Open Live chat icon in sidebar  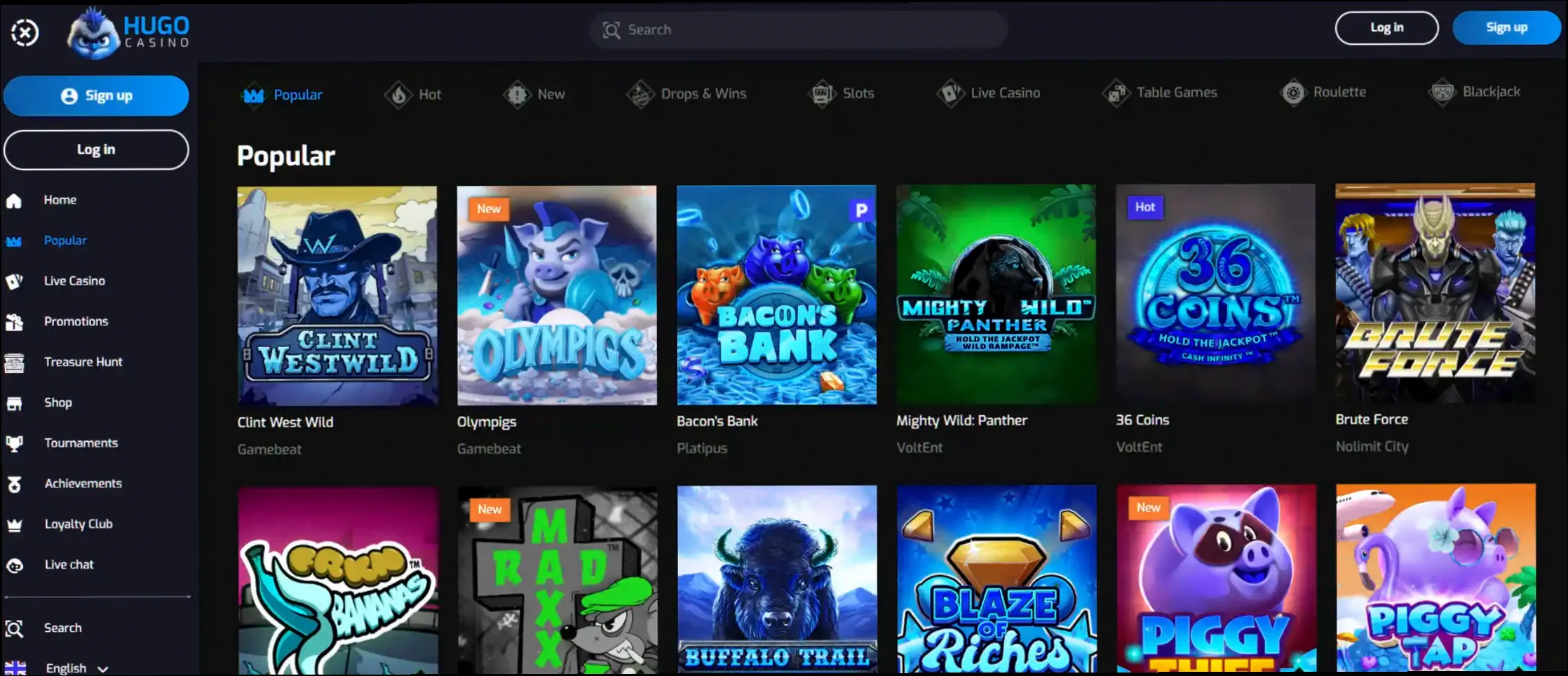[x=14, y=565]
